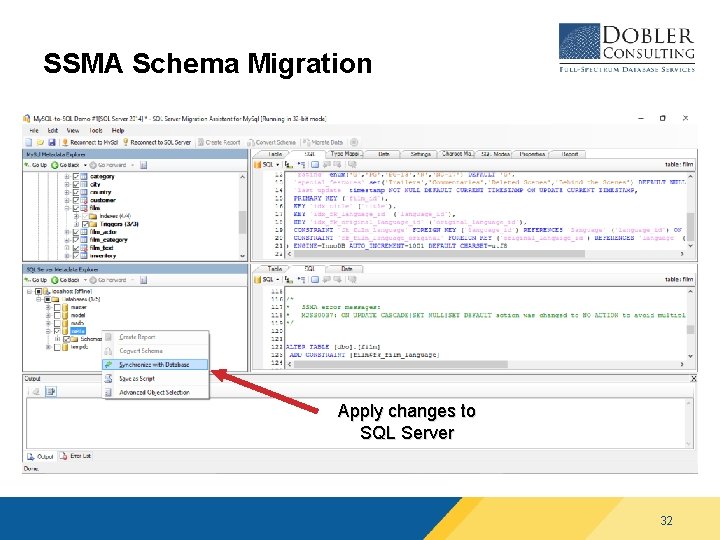Screen dimensions: 720x540
Task: Click the Triggers folder icon under film
Action: tap(93, 224)
